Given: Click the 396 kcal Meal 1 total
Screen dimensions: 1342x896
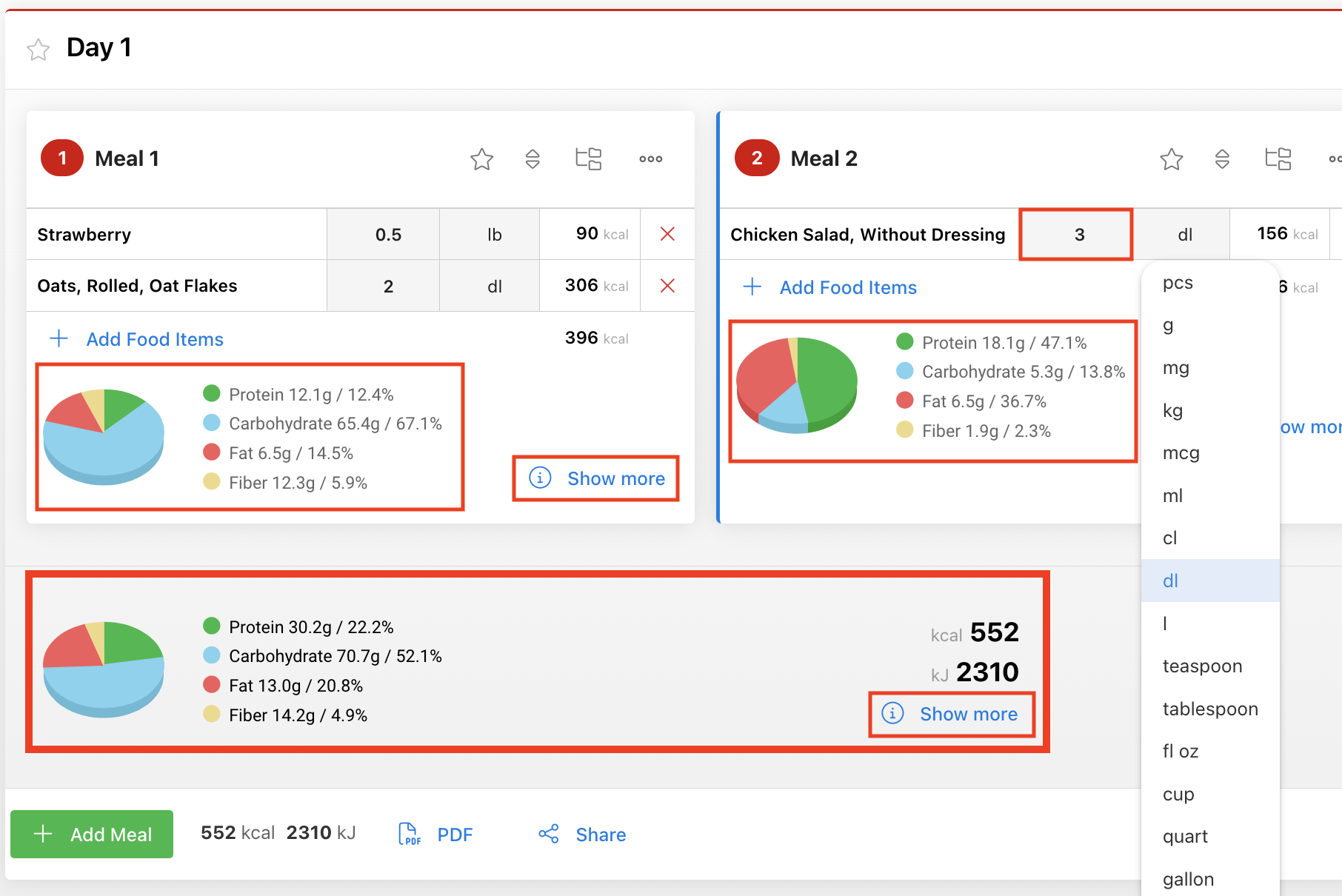Looking at the screenshot, I should tap(597, 338).
